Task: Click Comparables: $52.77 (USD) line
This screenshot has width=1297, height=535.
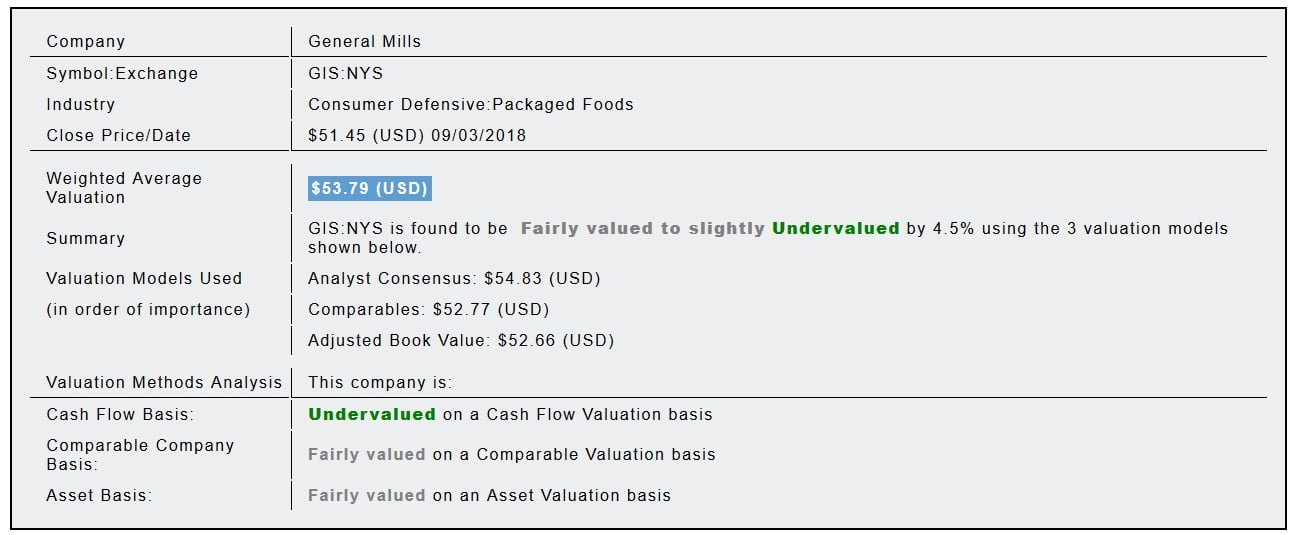Action: (x=428, y=309)
